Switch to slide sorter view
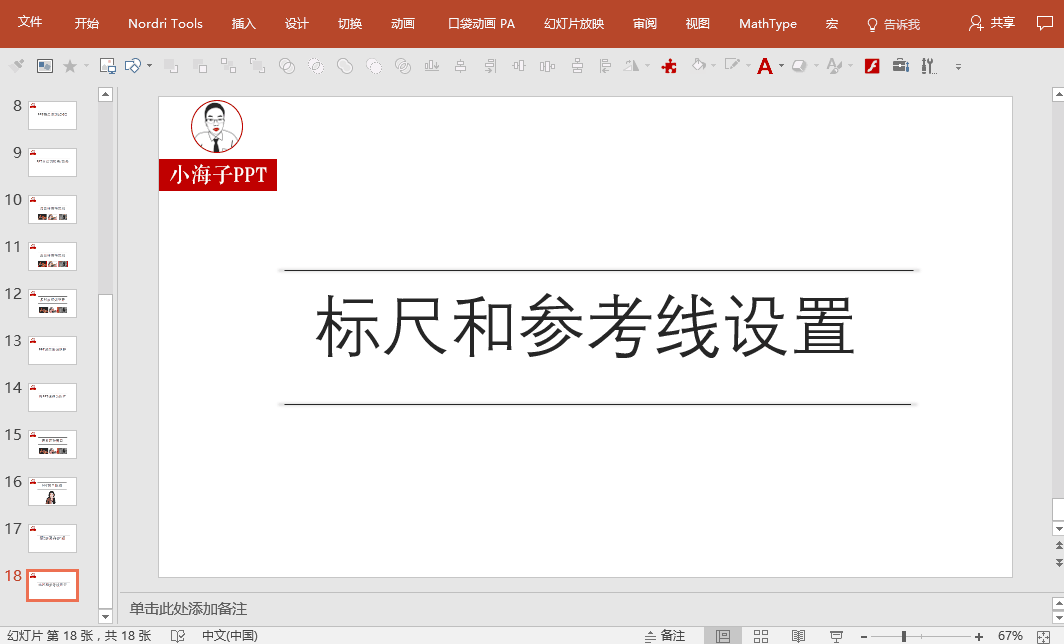This screenshot has width=1064, height=644. click(x=761, y=636)
